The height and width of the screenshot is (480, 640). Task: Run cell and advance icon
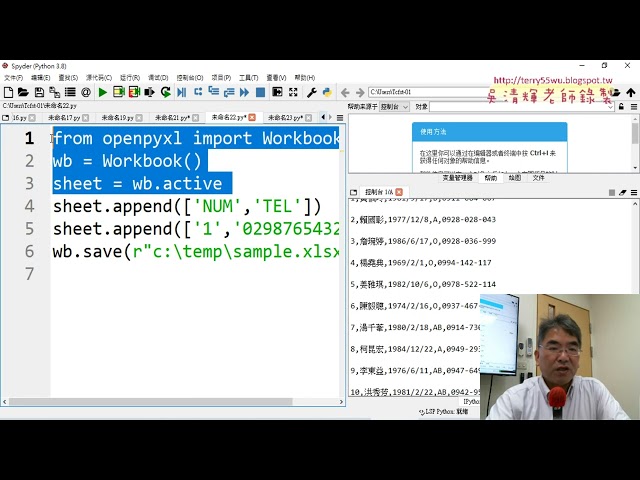[x=134, y=92]
